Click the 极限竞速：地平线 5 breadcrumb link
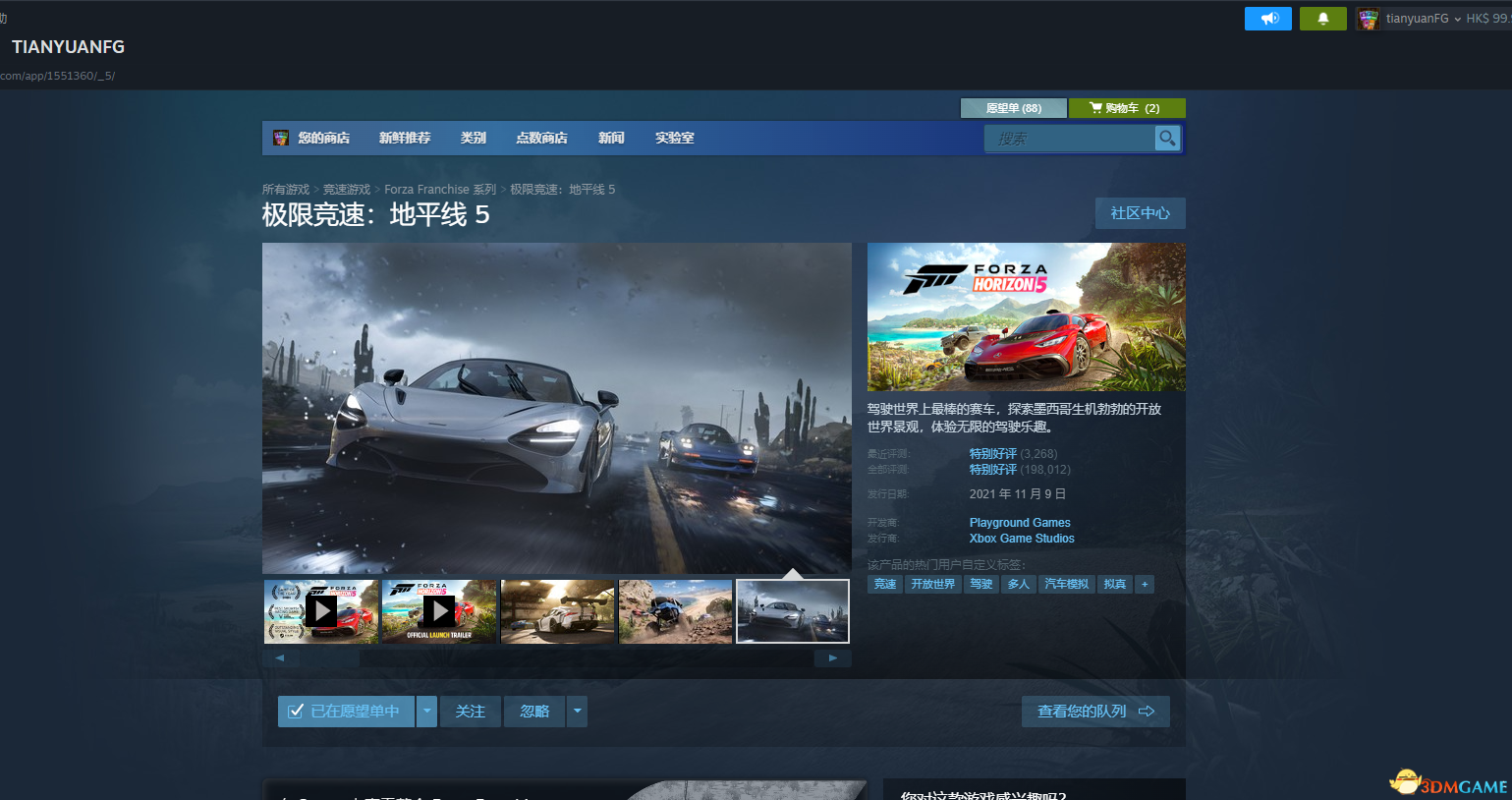Screen dimensions: 1512x800 pyautogui.click(x=562, y=190)
